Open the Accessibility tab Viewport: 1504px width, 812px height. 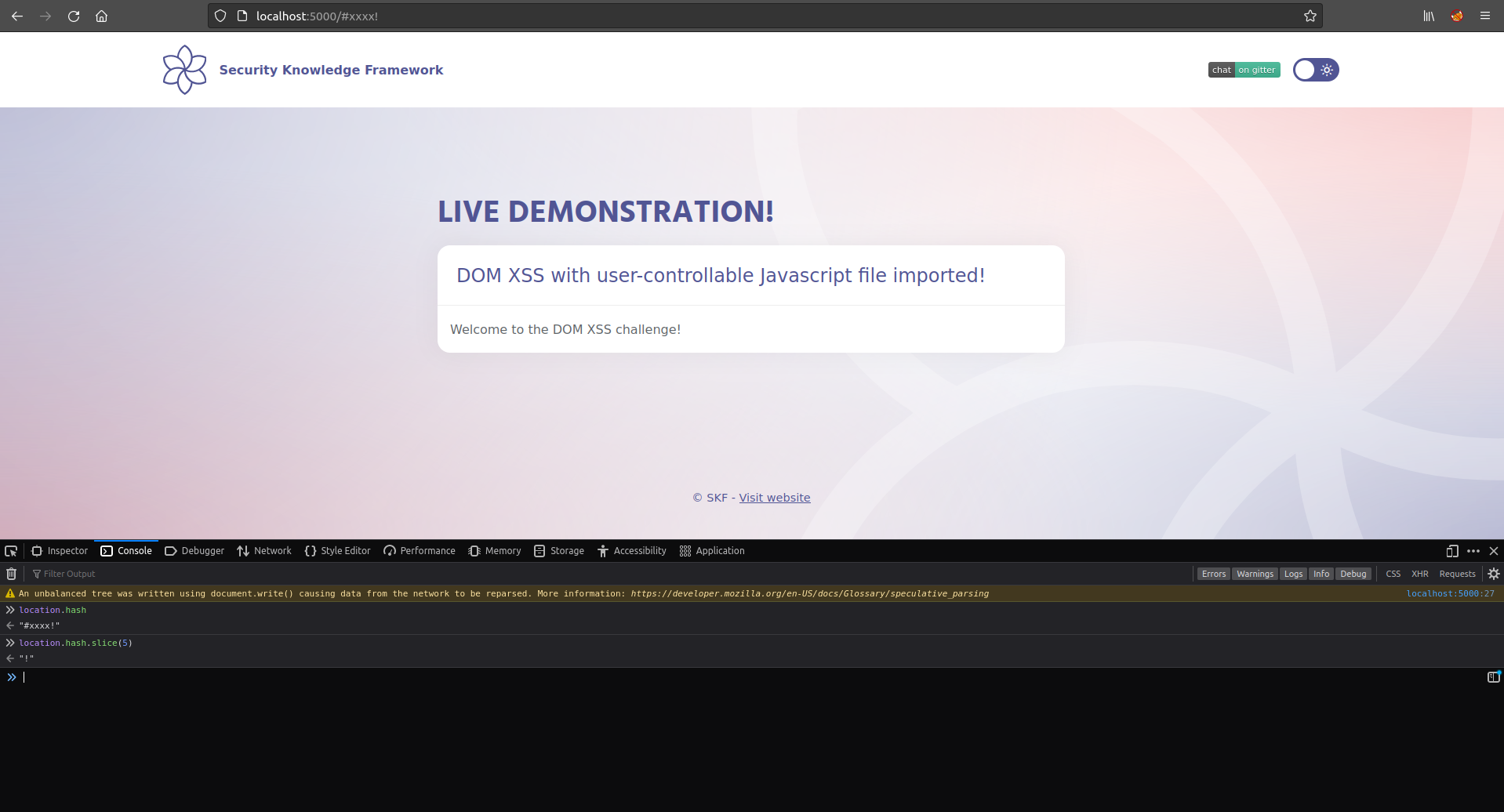pos(632,551)
